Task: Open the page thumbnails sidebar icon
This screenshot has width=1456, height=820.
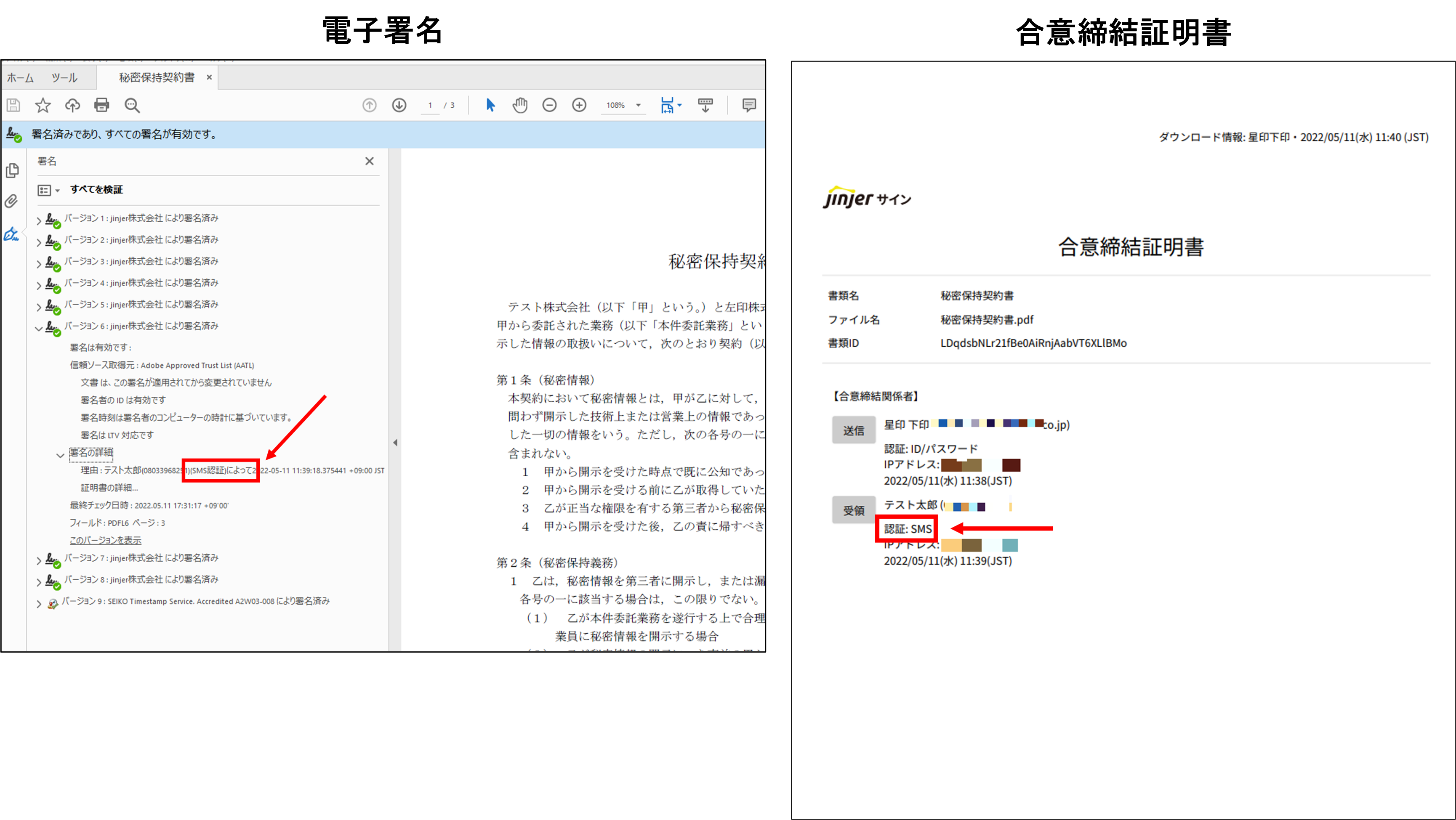Action: tap(13, 170)
